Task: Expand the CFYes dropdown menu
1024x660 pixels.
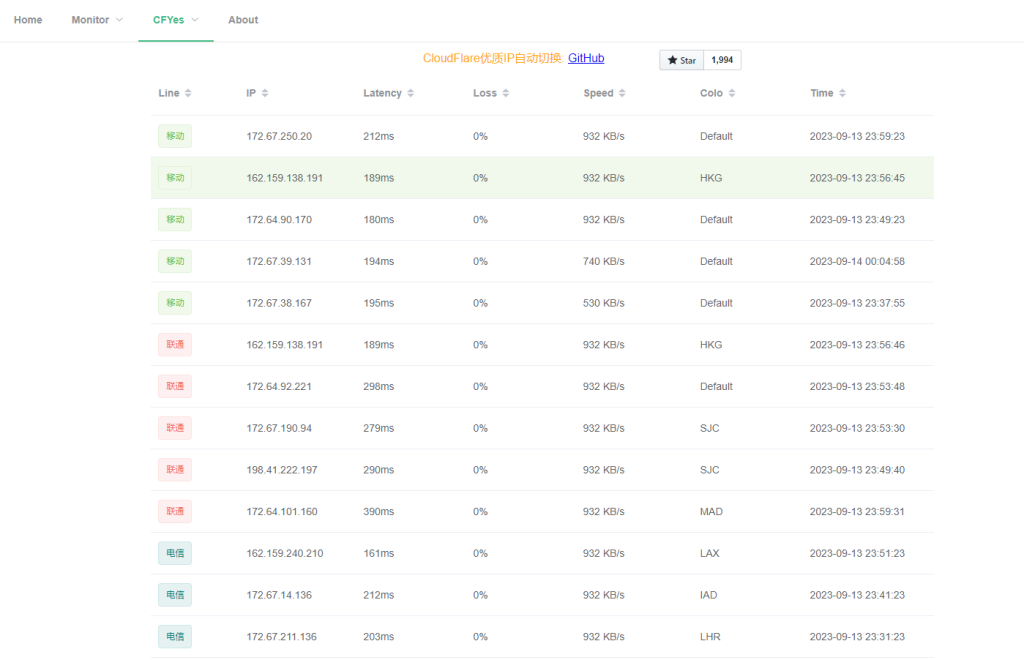Action: pos(175,20)
